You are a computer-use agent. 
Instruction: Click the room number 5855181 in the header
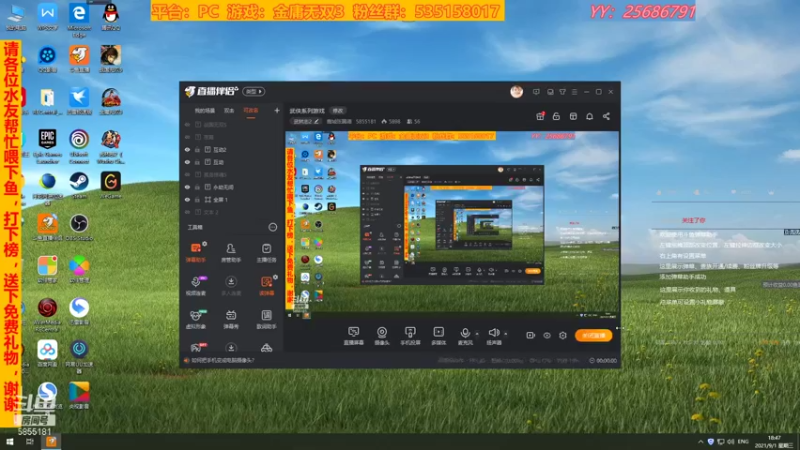point(366,121)
